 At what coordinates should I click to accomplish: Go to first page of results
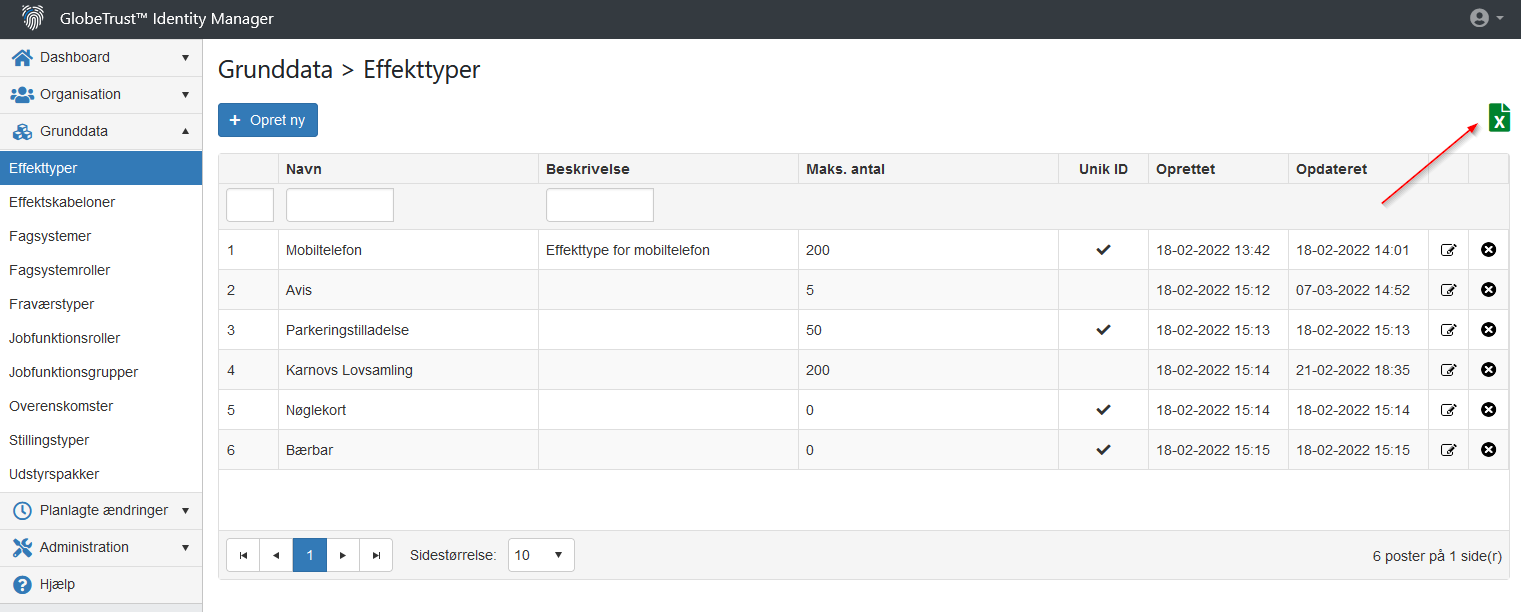tap(243, 555)
